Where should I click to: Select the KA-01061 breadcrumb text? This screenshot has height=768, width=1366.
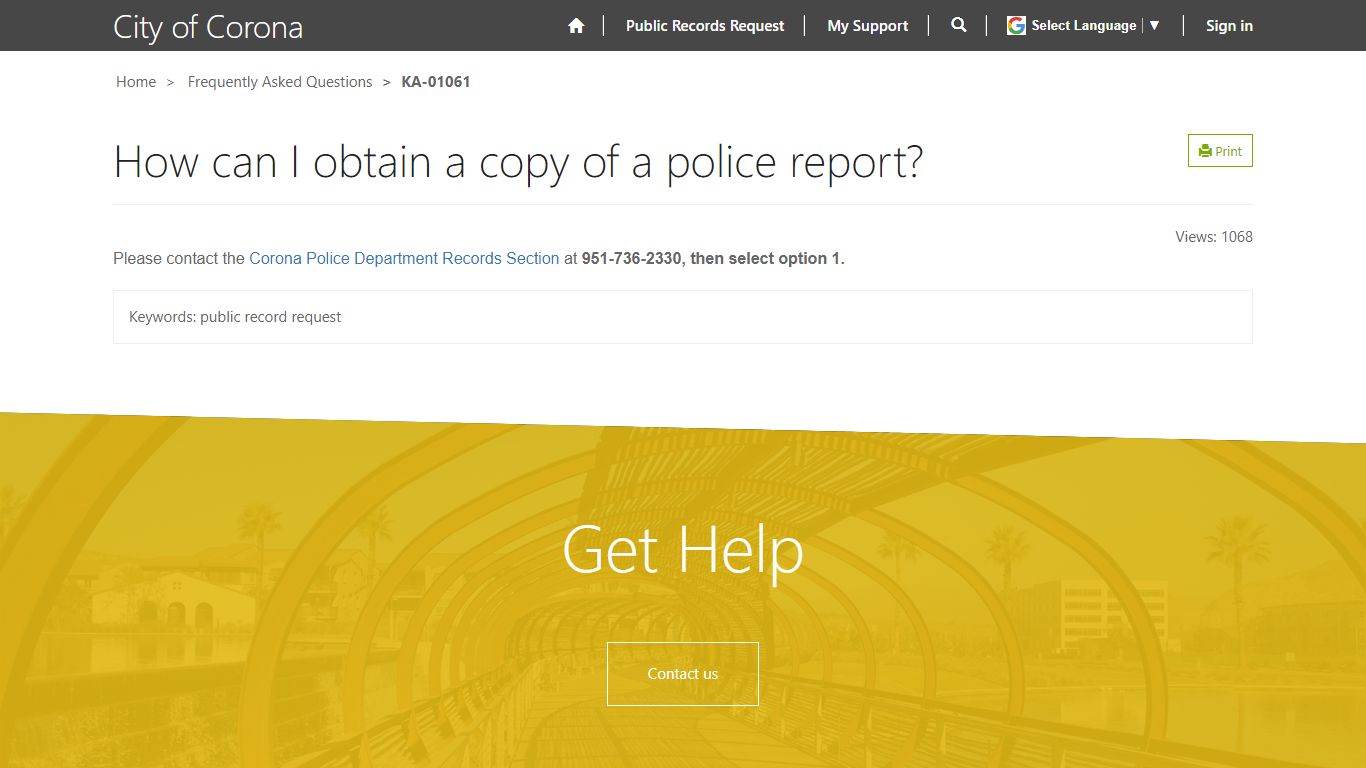[x=436, y=82]
